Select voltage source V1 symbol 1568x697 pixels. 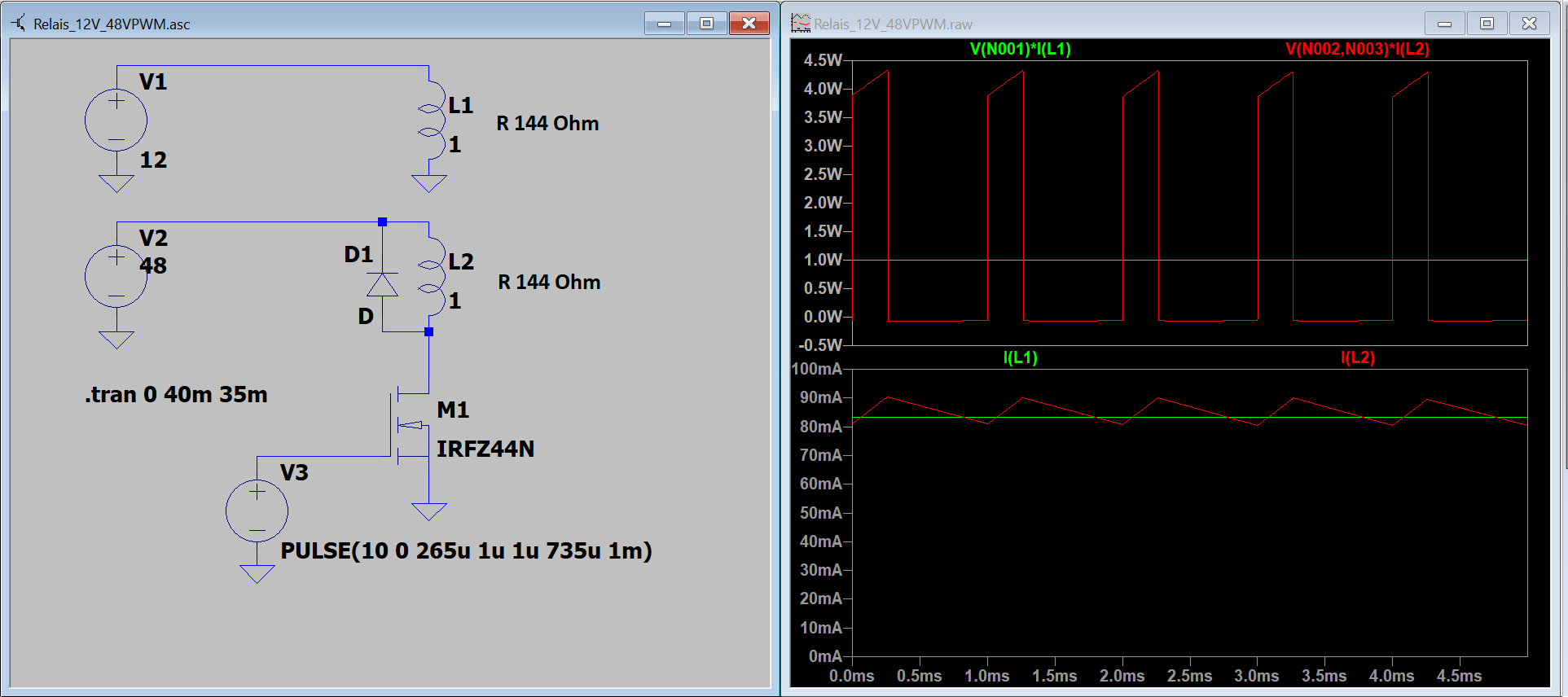click(116, 121)
